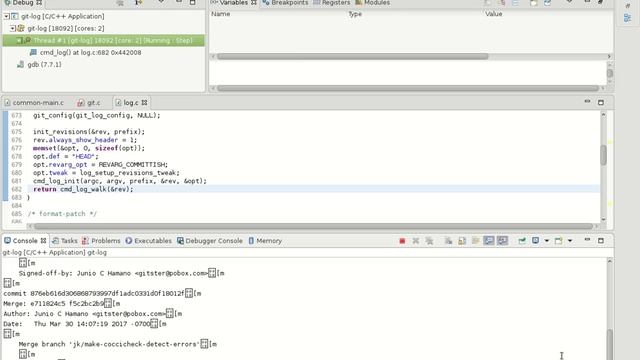
Task: Switch to the git.c editor tab
Action: pyautogui.click(x=89, y=103)
